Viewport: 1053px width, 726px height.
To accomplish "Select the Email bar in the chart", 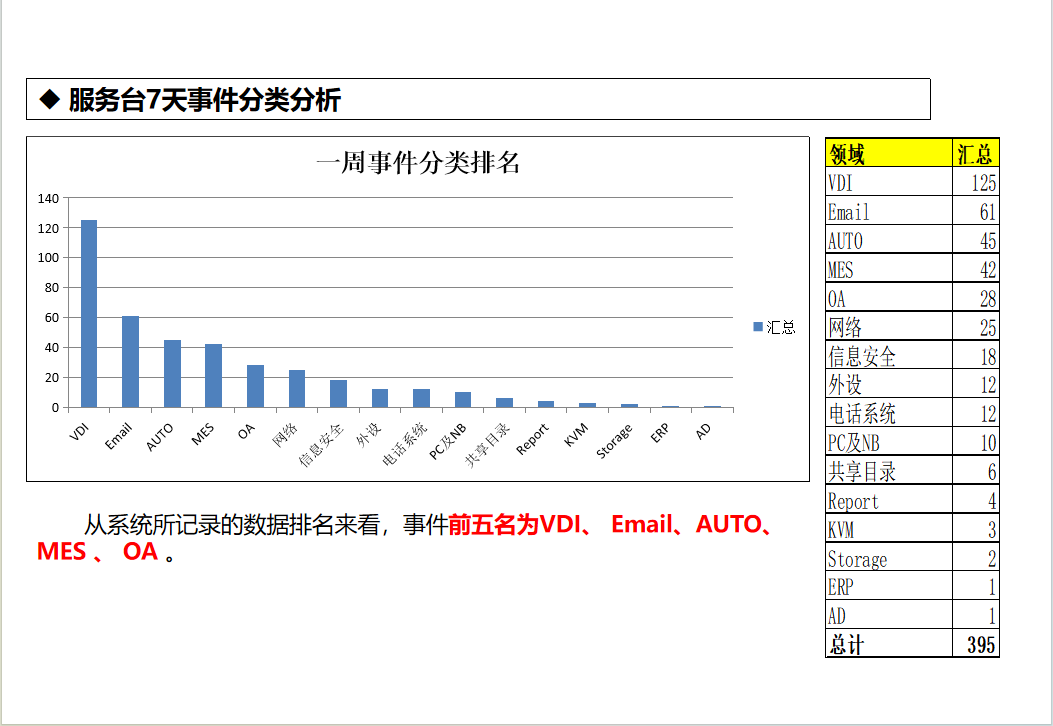I will coord(130,361).
